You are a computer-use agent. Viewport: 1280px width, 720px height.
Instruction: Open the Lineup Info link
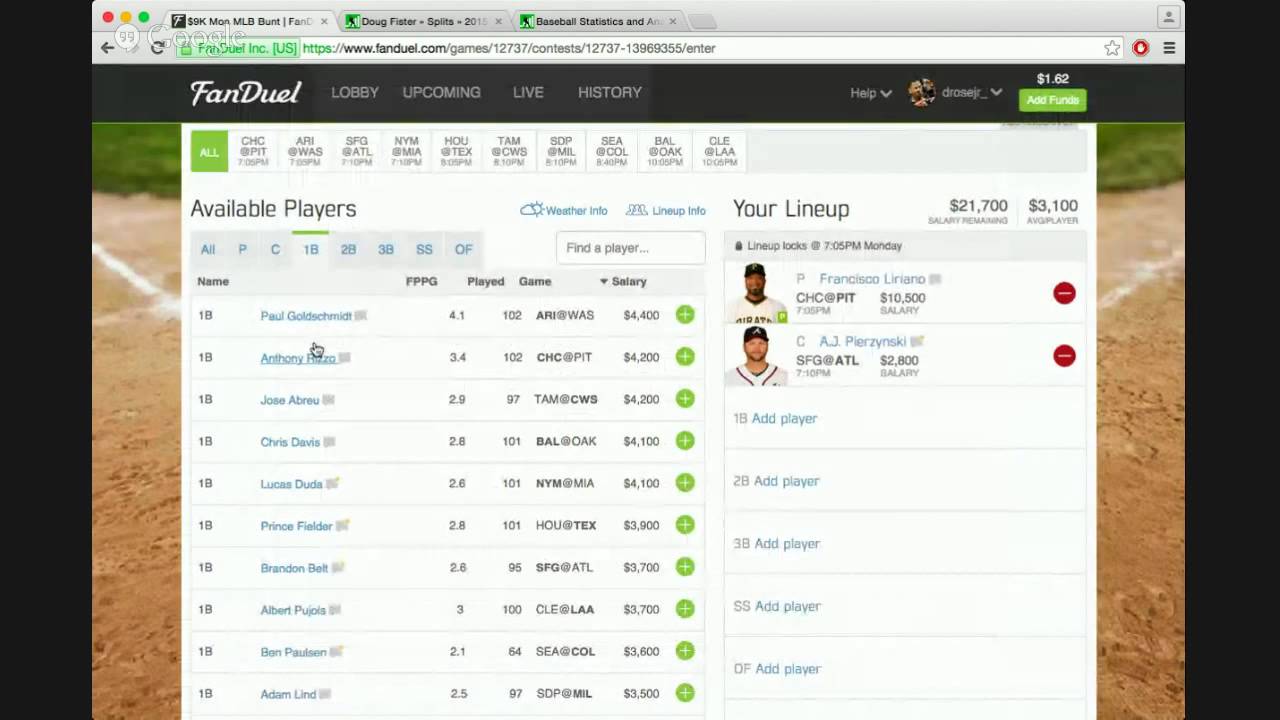click(x=666, y=210)
